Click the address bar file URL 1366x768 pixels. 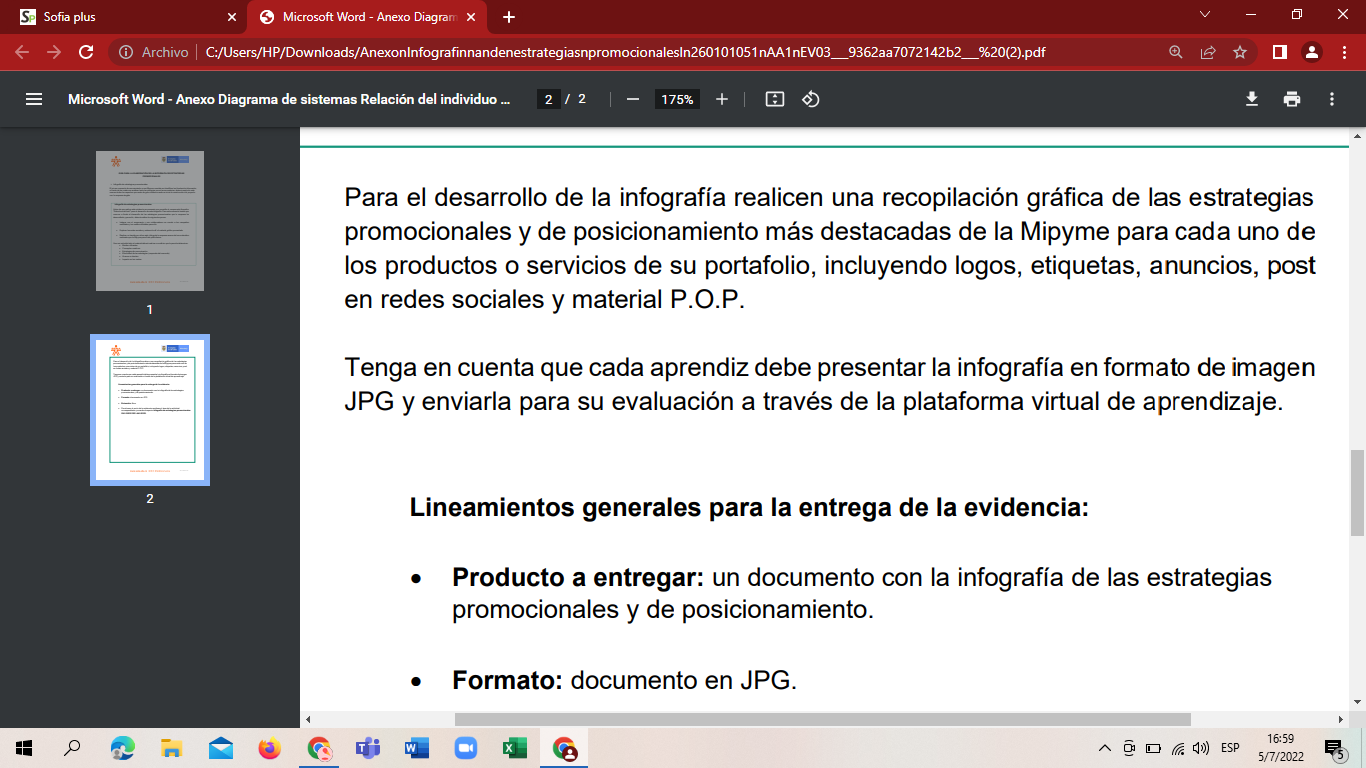625,52
